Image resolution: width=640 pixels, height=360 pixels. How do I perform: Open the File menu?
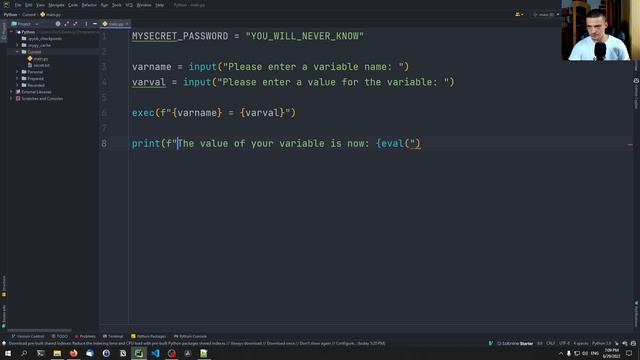[18, 5]
